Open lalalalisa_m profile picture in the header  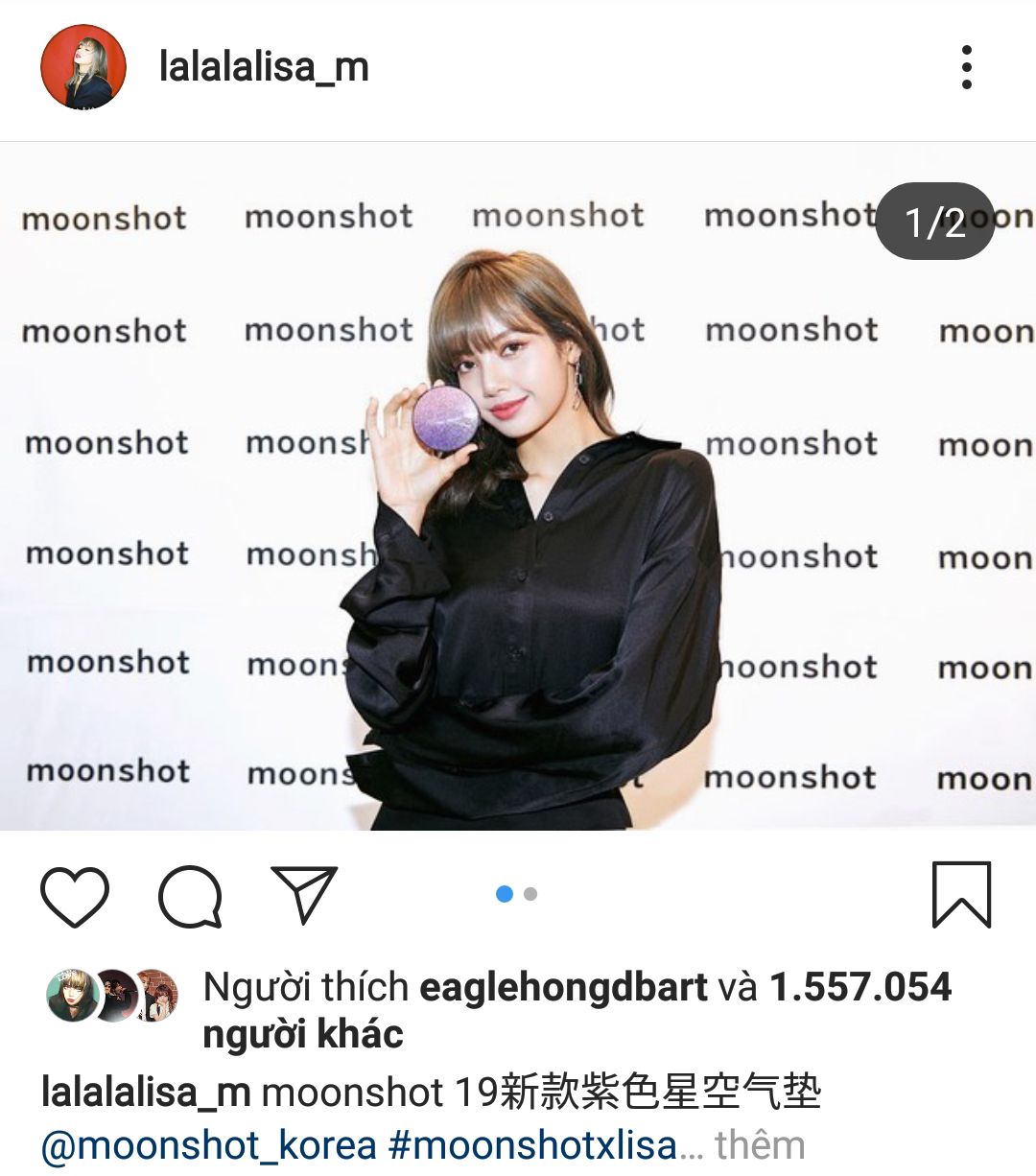click(x=83, y=67)
